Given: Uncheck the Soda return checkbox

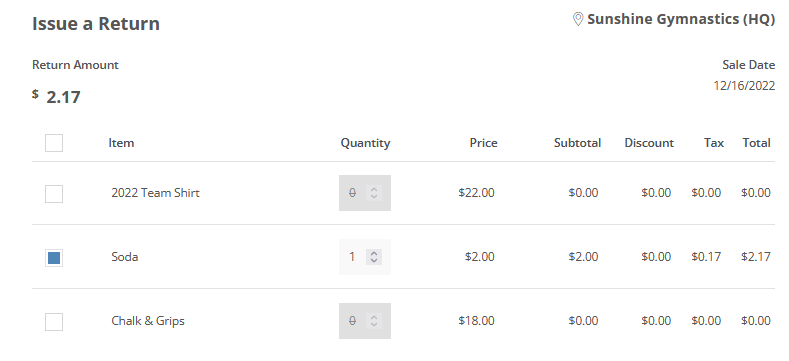Looking at the screenshot, I should coord(54,258).
